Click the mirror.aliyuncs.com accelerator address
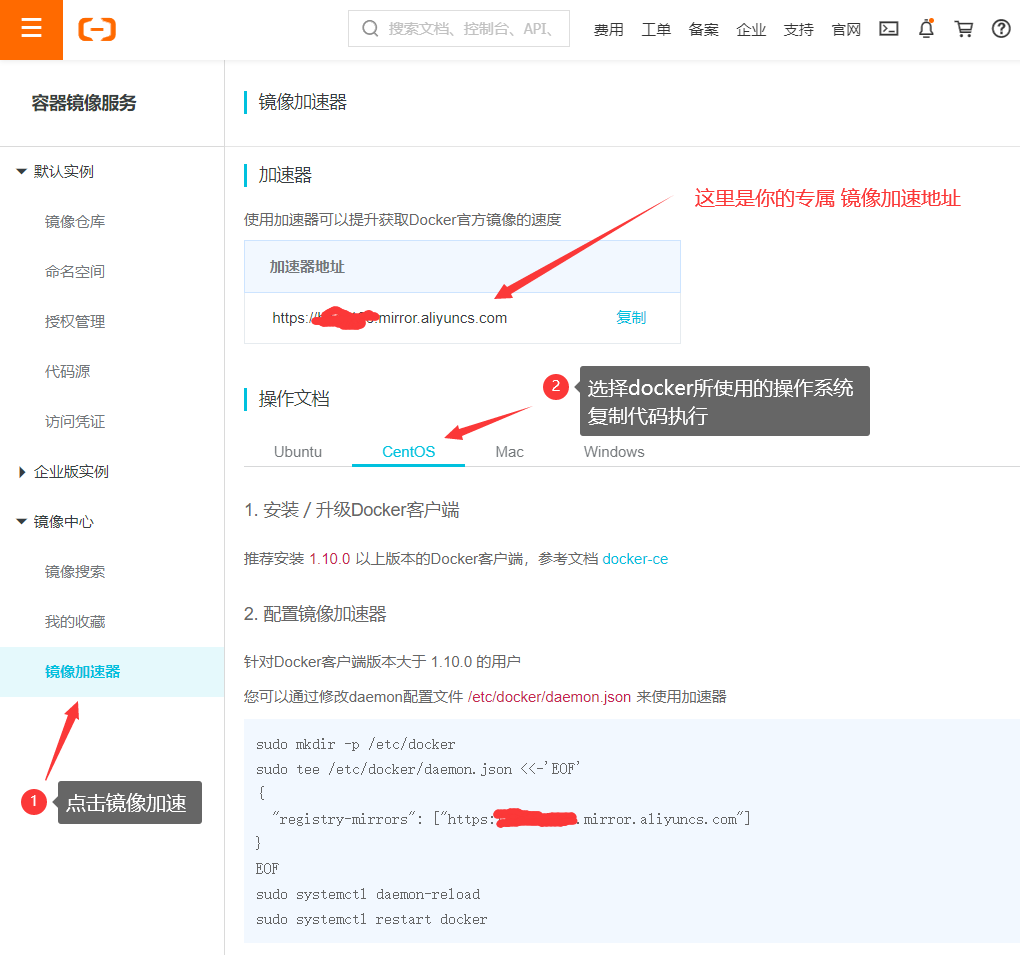The image size is (1020, 955). [x=390, y=318]
